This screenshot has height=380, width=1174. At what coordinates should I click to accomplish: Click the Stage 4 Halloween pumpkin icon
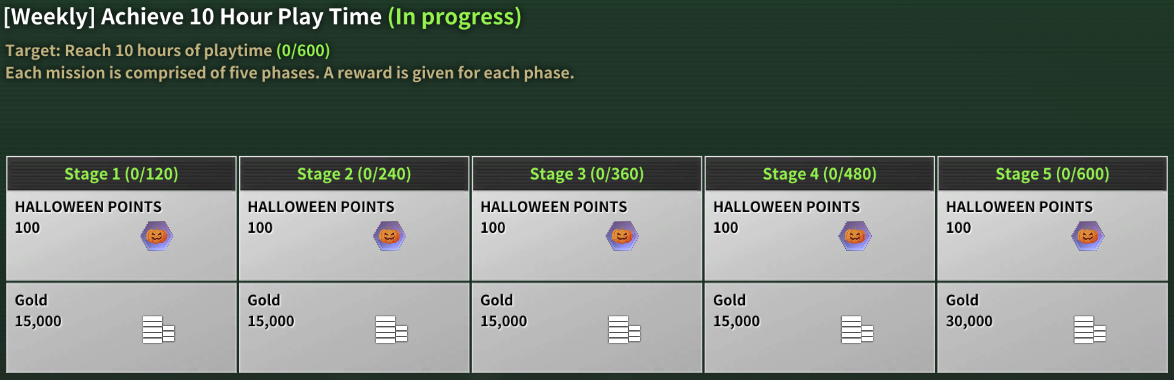click(x=854, y=236)
